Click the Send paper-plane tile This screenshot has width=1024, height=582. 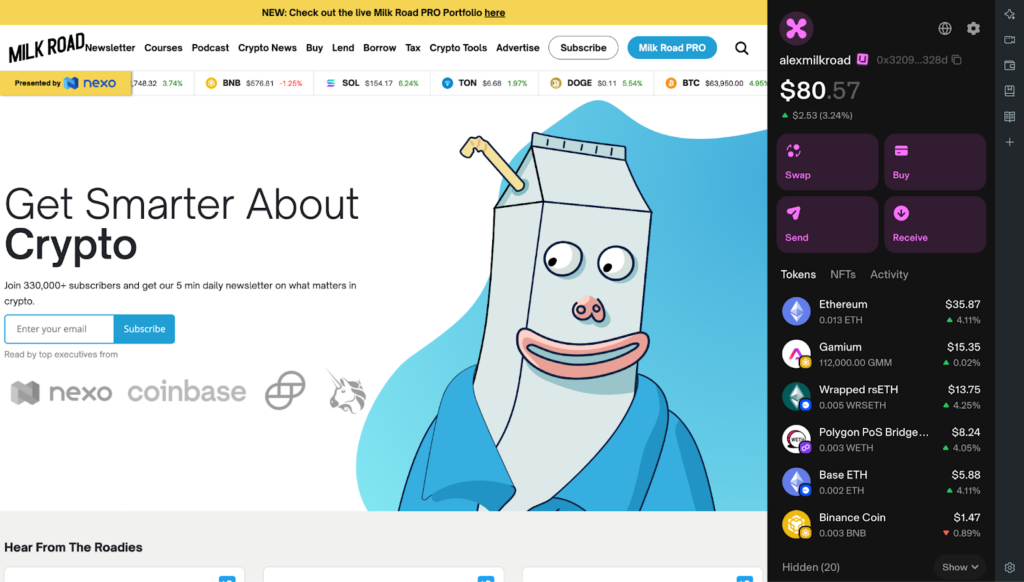pos(827,224)
